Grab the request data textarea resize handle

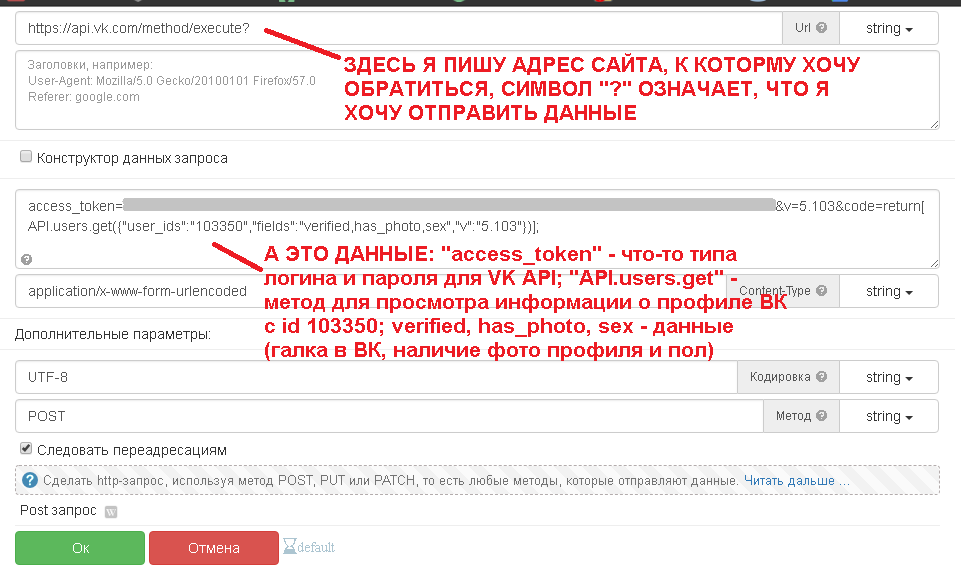(x=933, y=264)
